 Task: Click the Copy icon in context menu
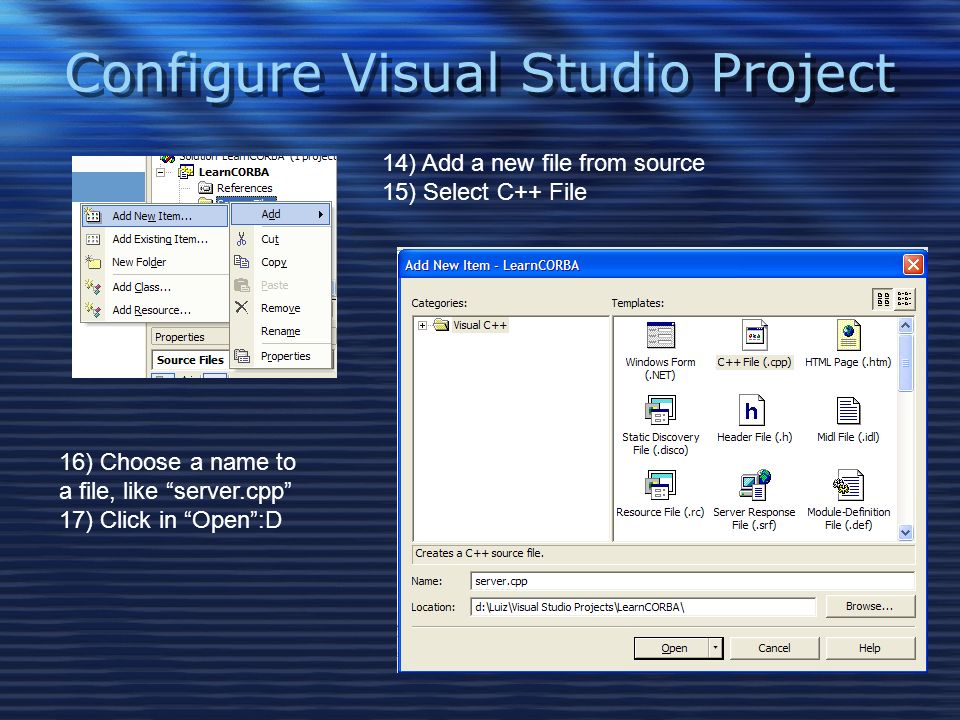click(x=242, y=262)
